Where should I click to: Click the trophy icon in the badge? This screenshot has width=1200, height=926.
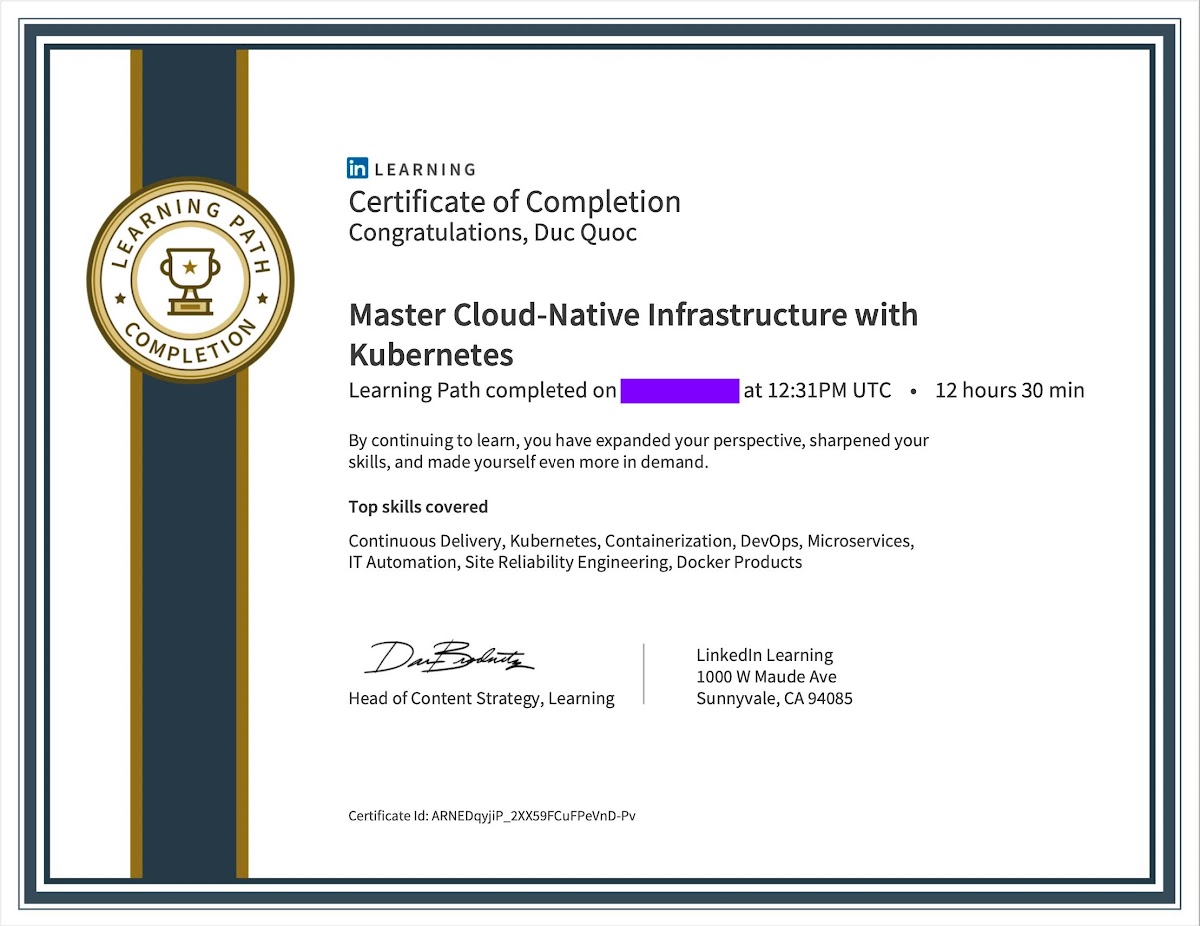point(190,280)
